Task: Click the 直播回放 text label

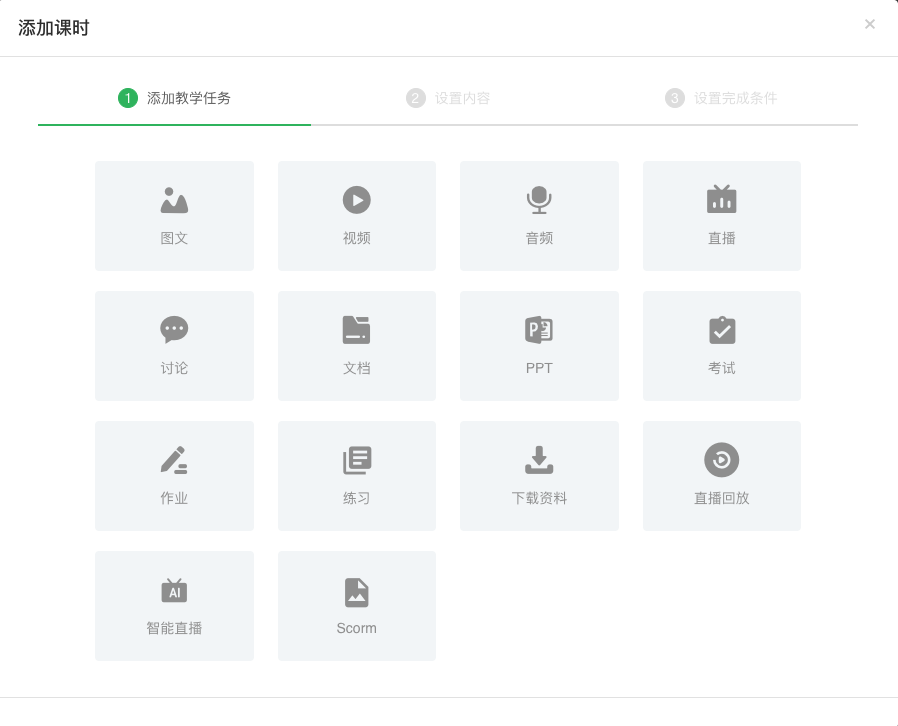Action: coord(721,498)
